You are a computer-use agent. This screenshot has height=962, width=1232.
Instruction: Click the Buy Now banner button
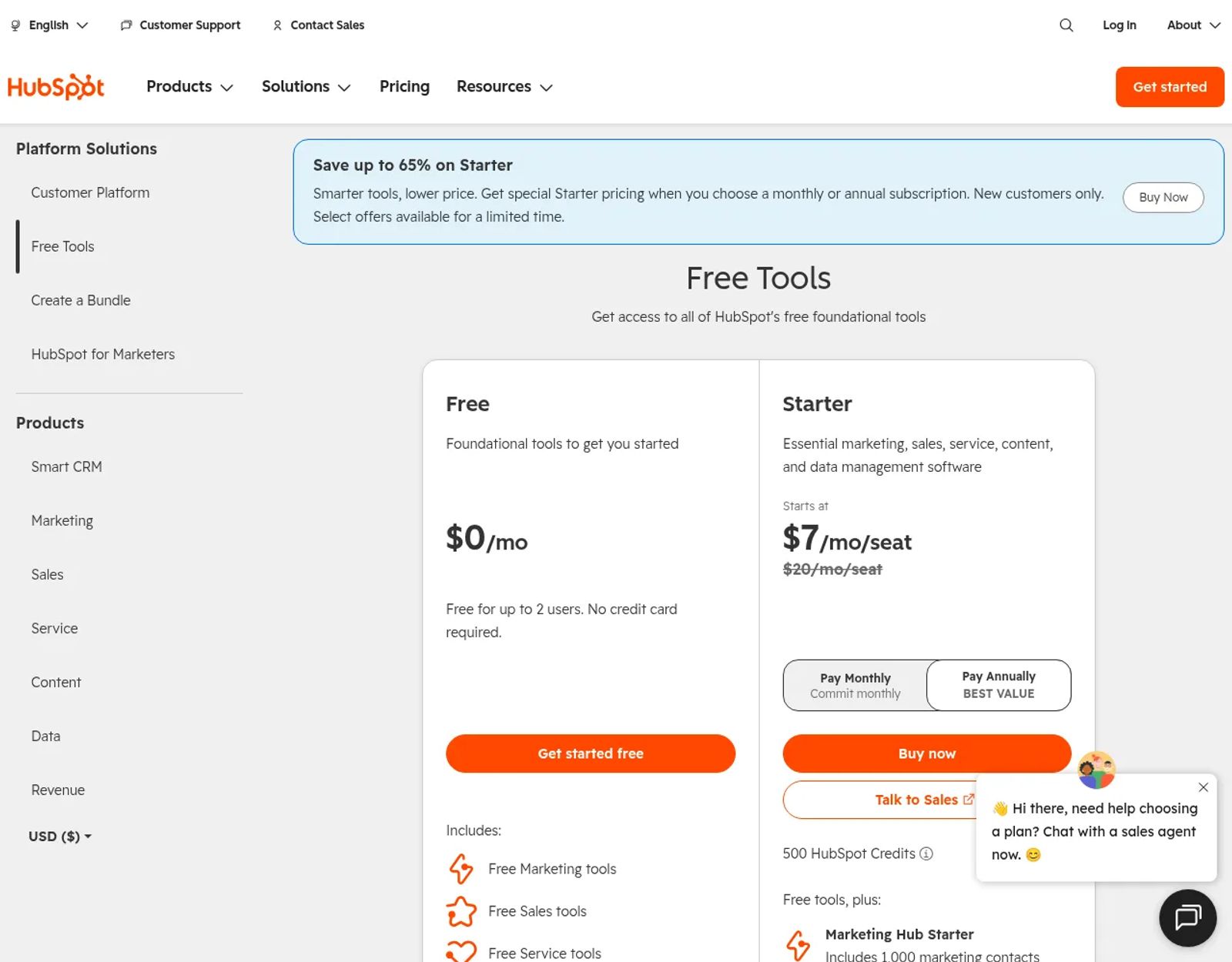[1163, 198]
